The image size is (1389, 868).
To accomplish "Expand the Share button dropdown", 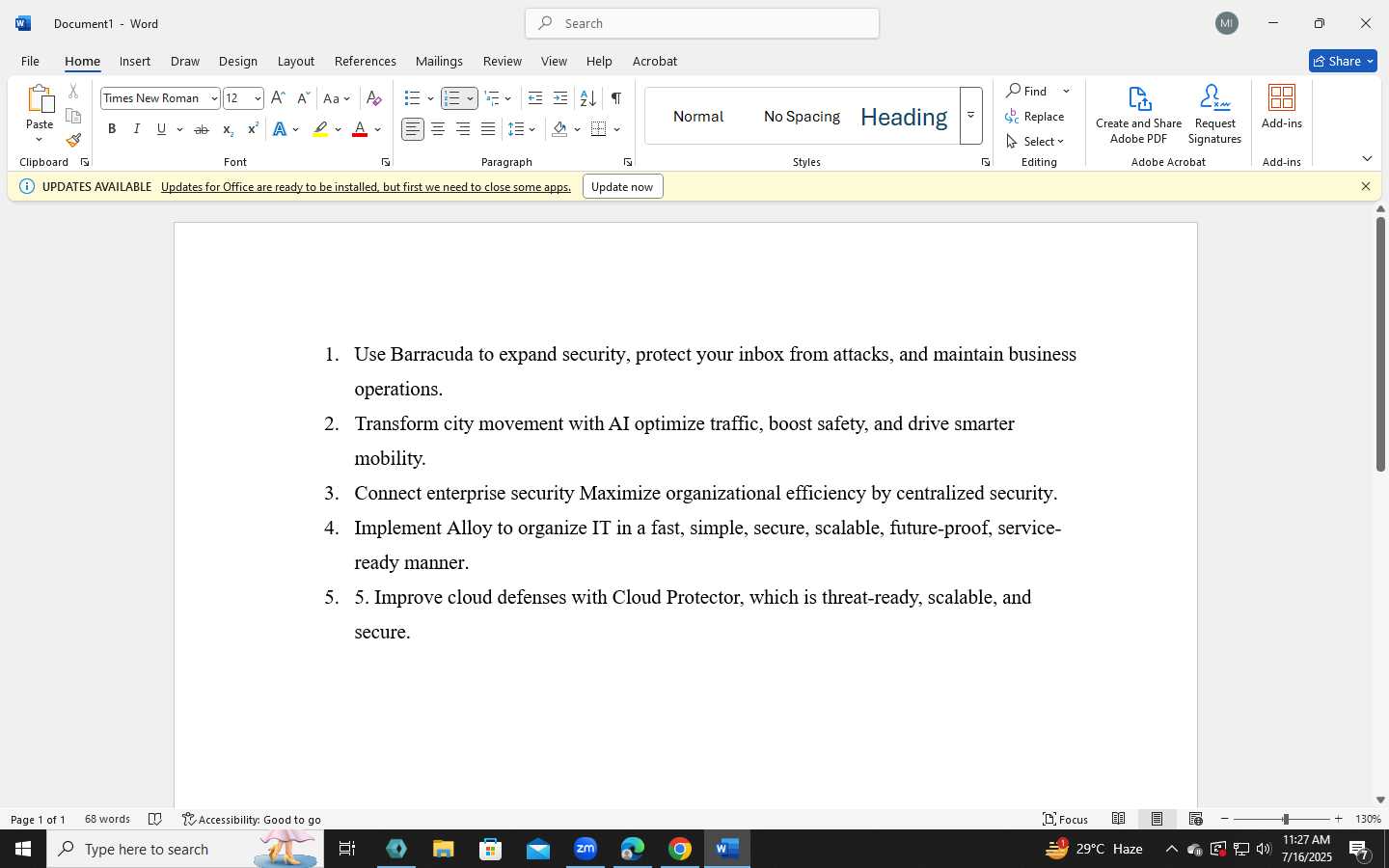I will pyautogui.click(x=1370, y=61).
